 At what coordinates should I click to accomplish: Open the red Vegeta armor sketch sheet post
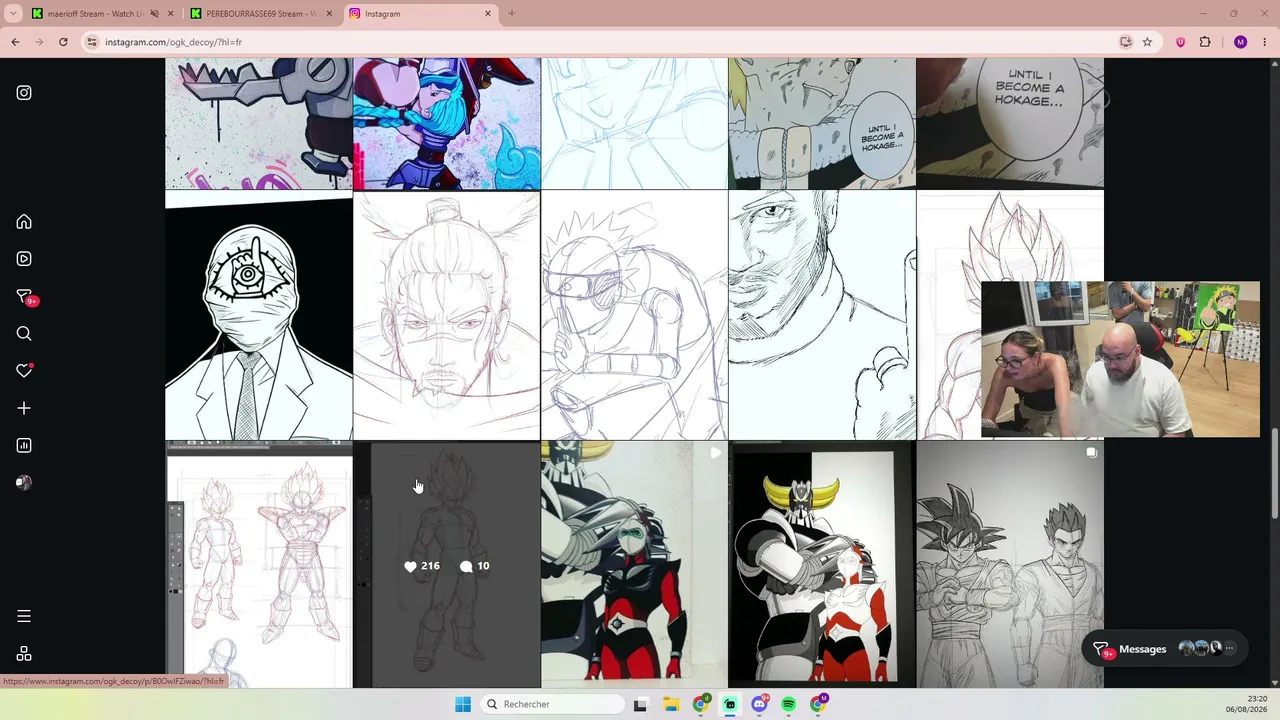(259, 565)
